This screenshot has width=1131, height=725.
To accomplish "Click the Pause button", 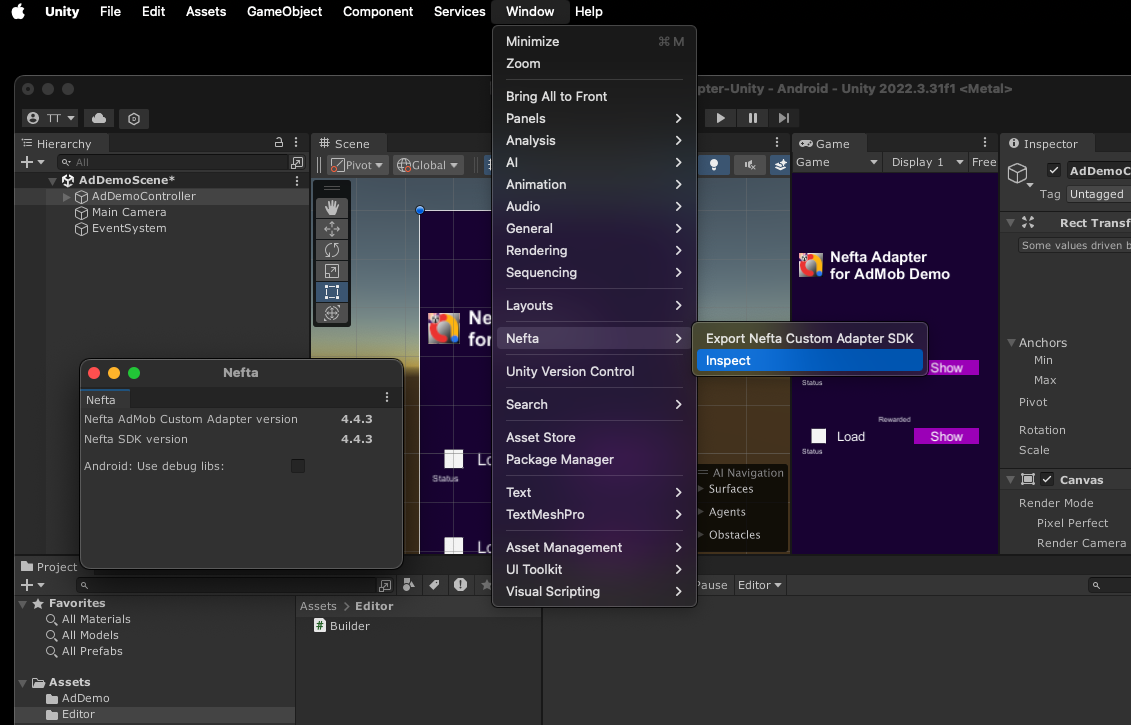I will pyautogui.click(x=752, y=118).
